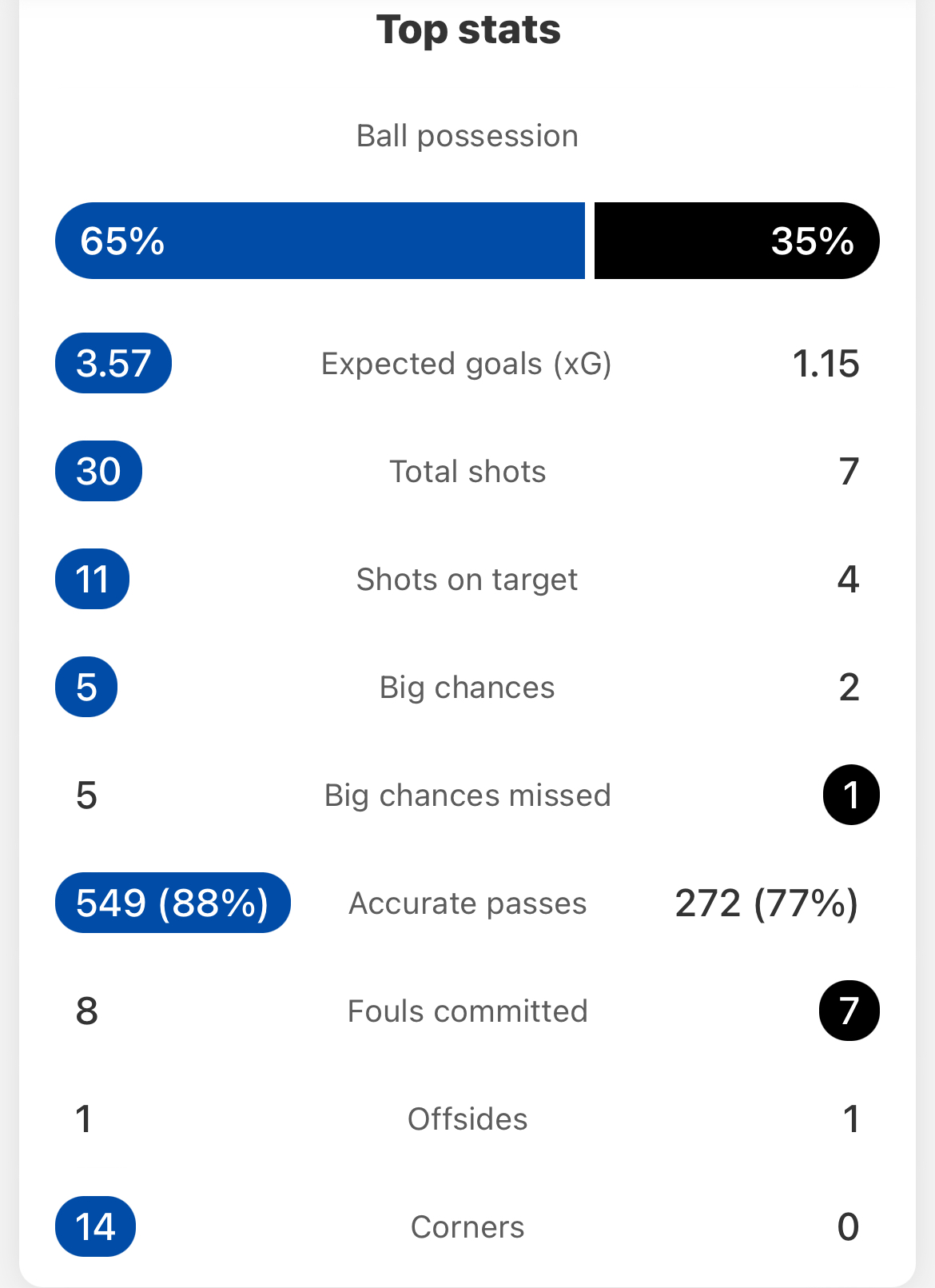Tap the 11 shots on target badge
The width and height of the screenshot is (935, 1288).
[92, 579]
